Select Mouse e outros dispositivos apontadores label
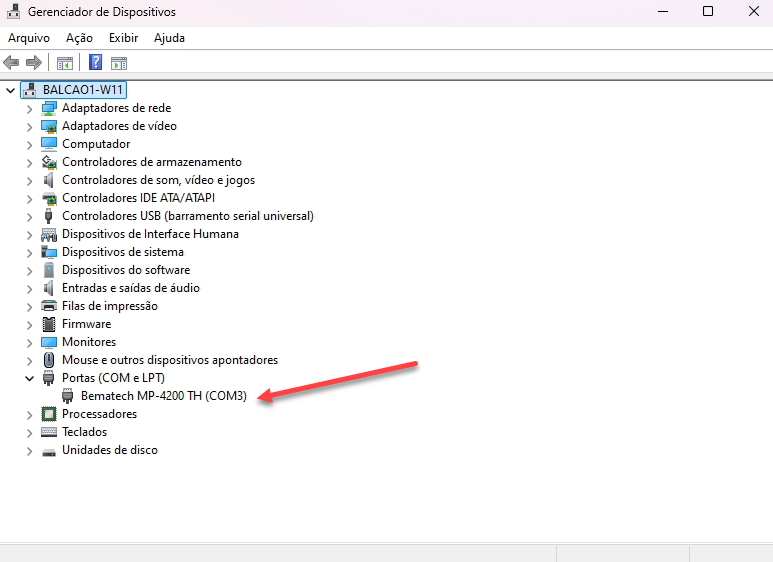Screen dimensions: 773x562 [170, 360]
